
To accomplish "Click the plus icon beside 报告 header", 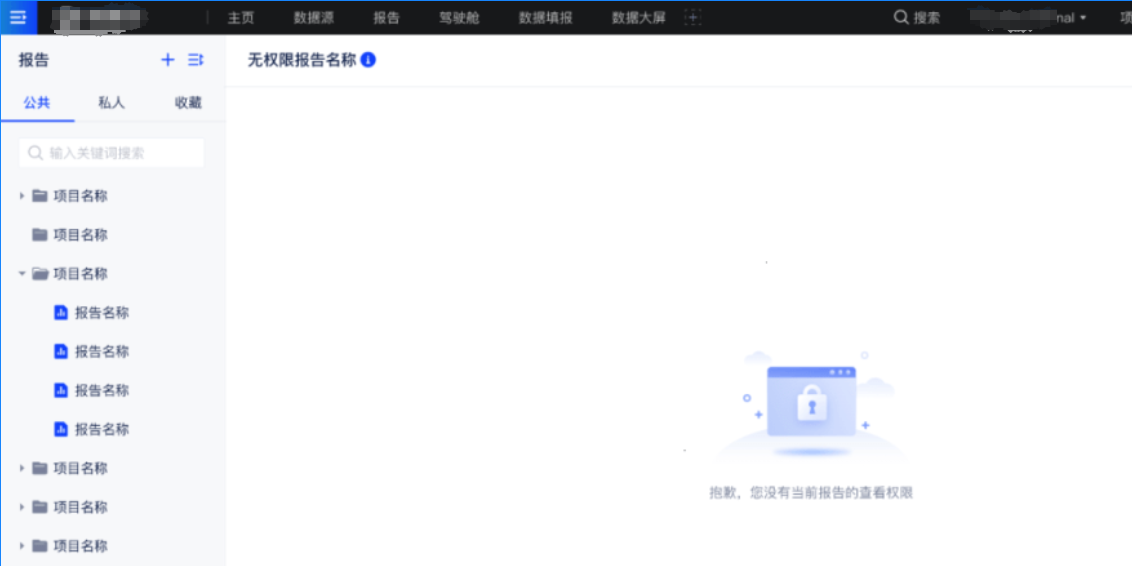I will click(168, 60).
